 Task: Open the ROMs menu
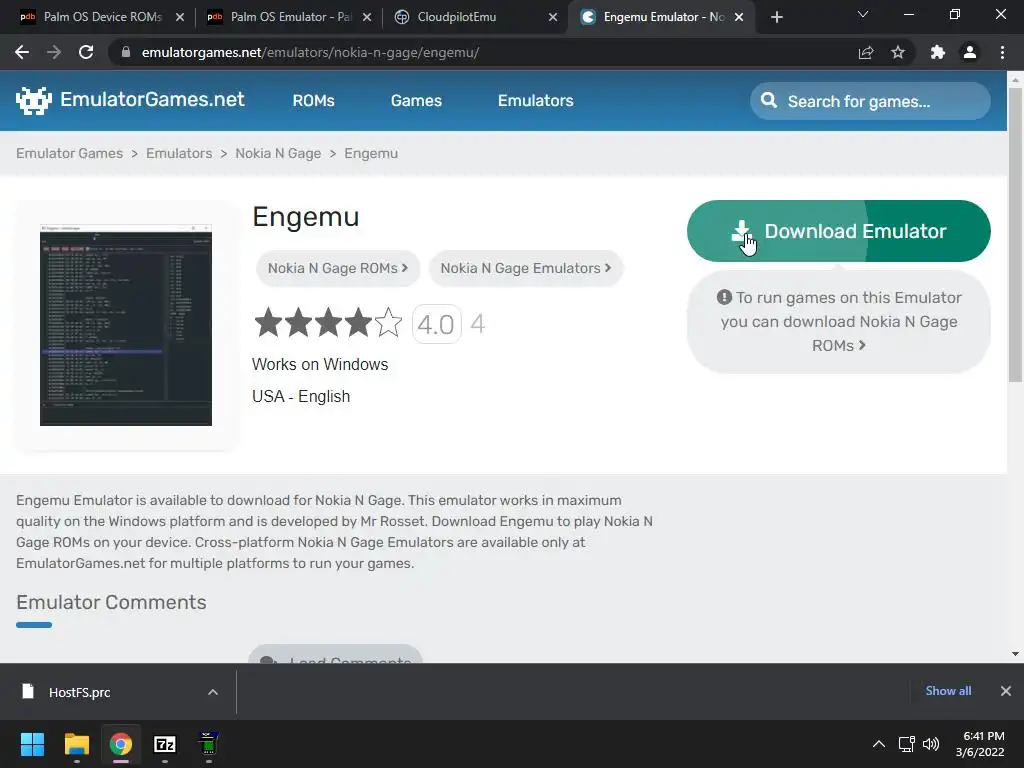(313, 101)
